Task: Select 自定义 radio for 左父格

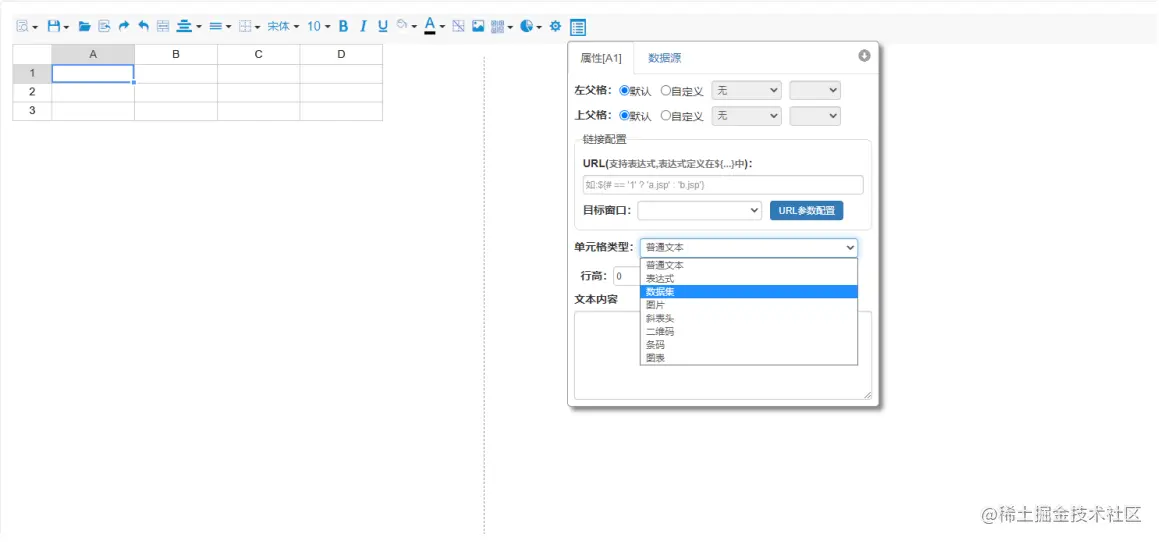Action: tap(665, 90)
